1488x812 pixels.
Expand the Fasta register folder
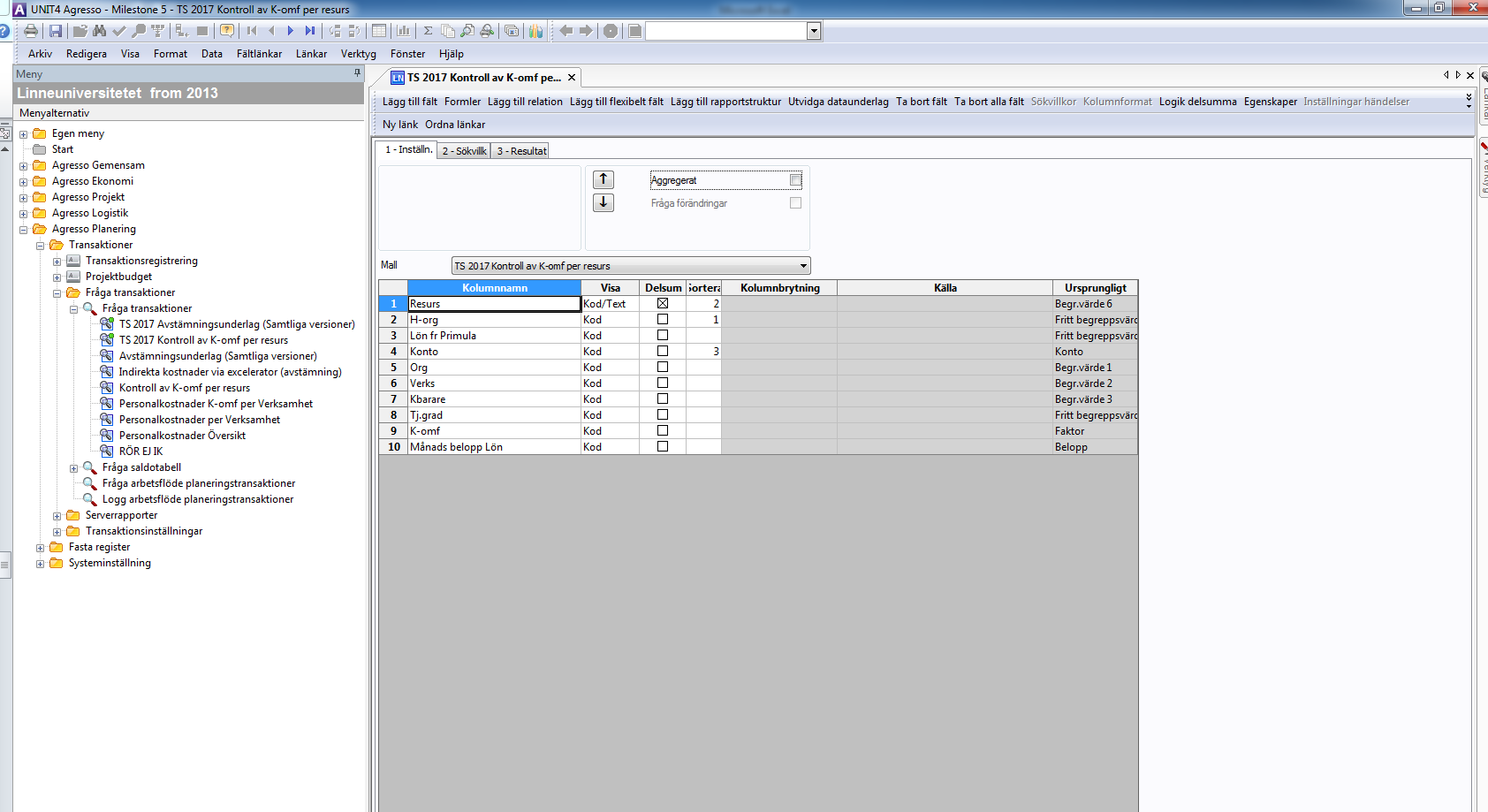pyautogui.click(x=41, y=548)
